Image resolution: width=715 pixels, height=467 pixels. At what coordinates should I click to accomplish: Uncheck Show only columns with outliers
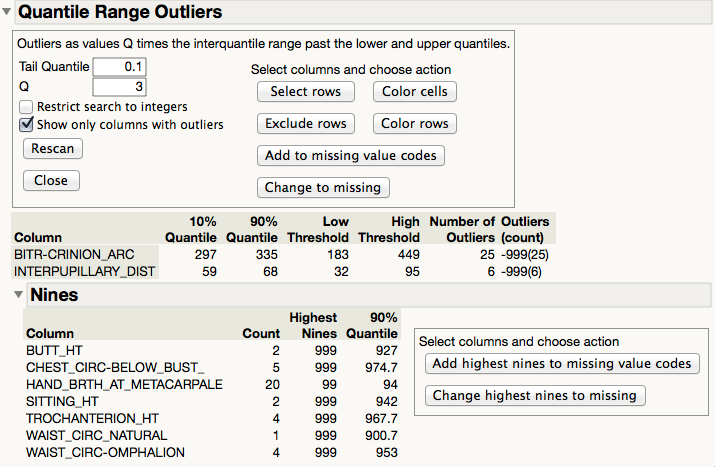tap(27, 125)
